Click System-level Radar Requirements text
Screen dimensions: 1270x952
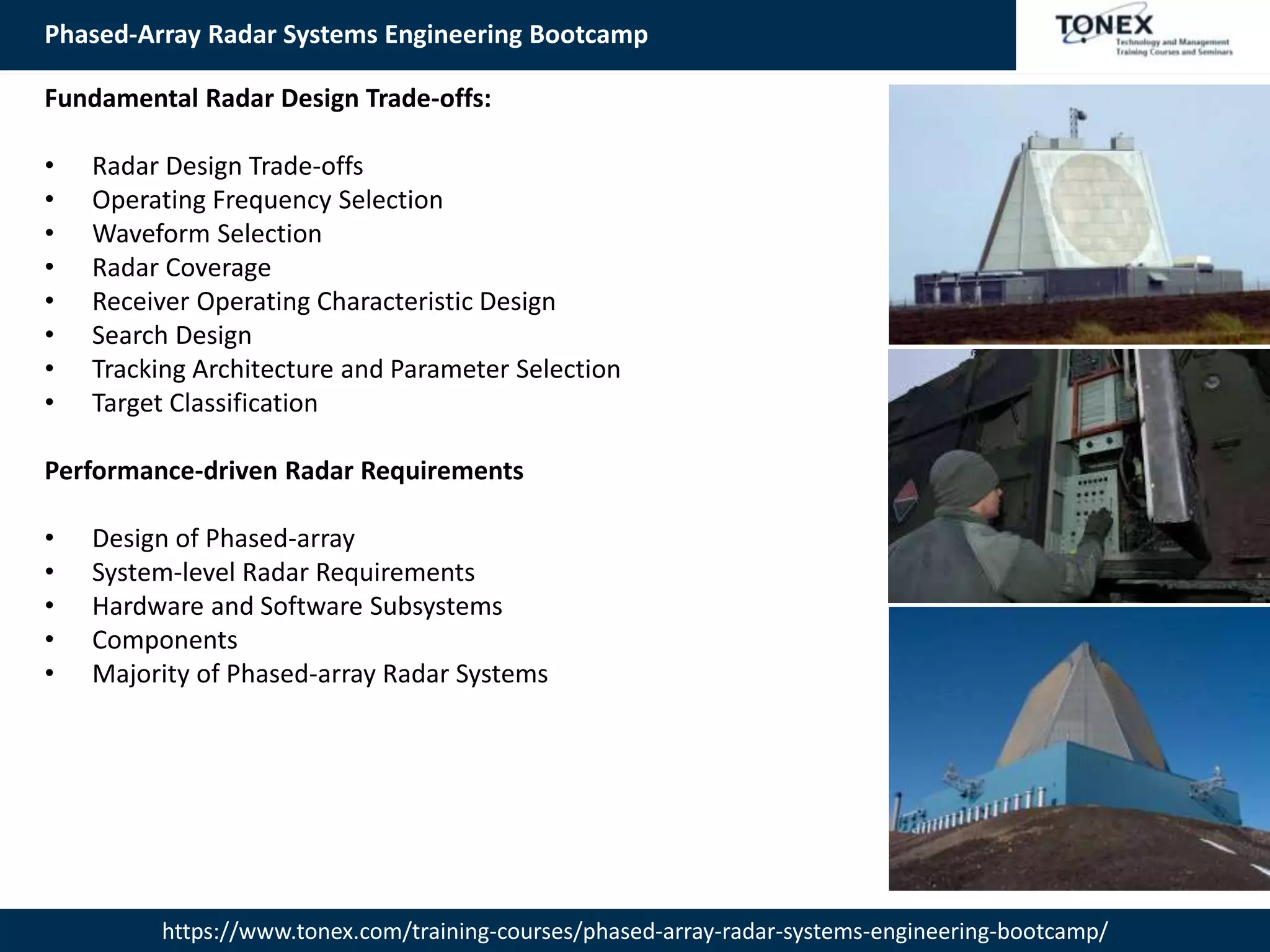pos(283,573)
